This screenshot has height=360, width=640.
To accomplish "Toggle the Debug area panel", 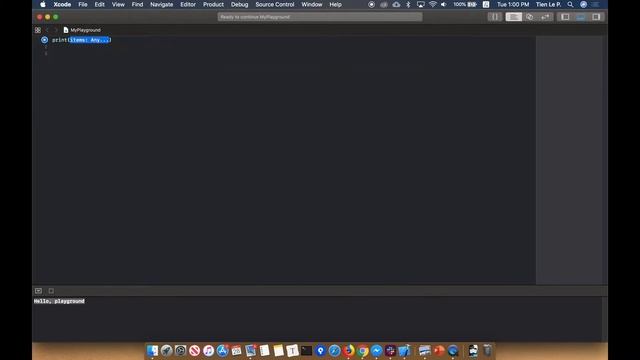I will click(x=580, y=17).
